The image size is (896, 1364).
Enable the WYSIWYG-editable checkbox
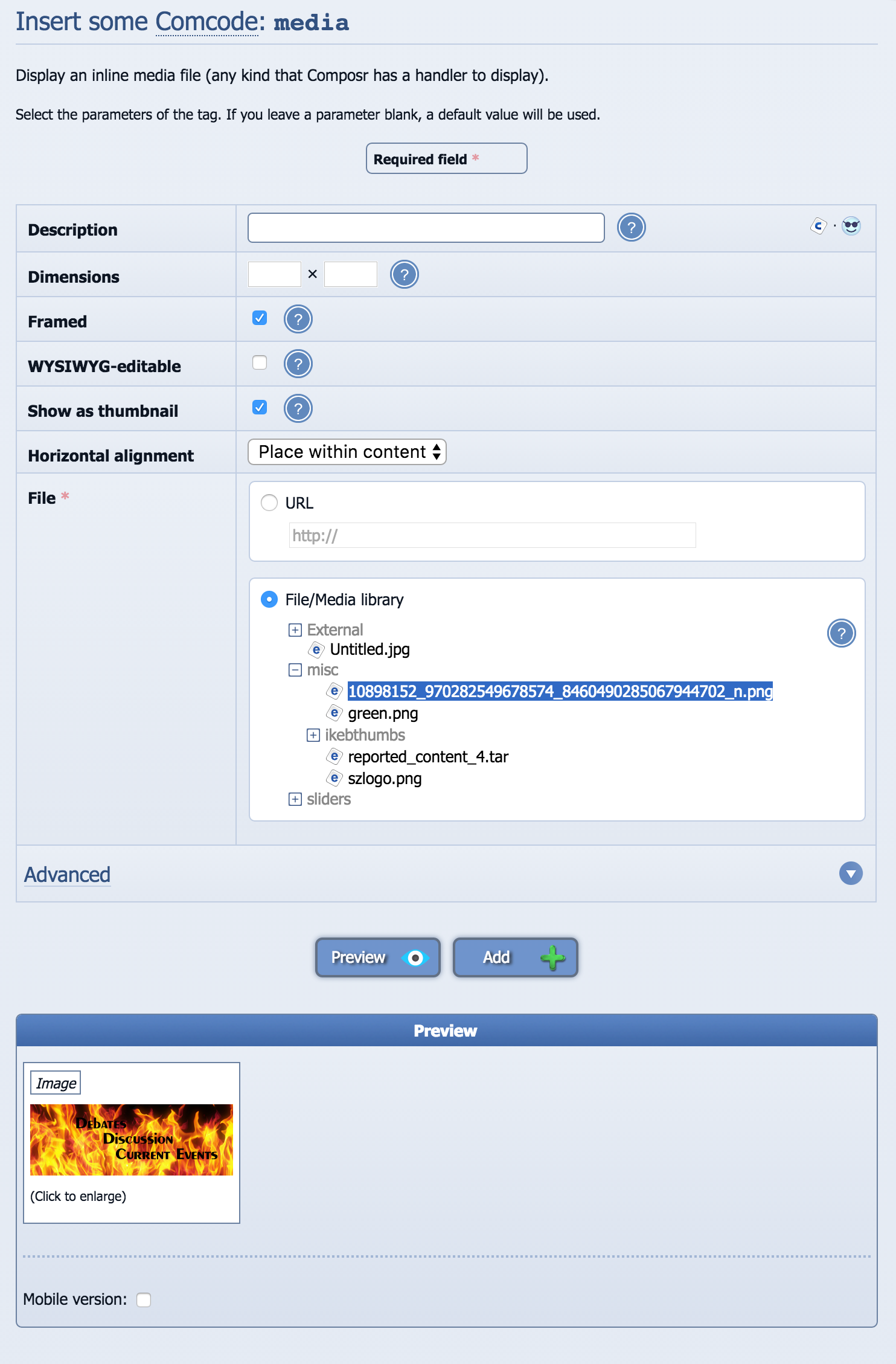point(260,362)
